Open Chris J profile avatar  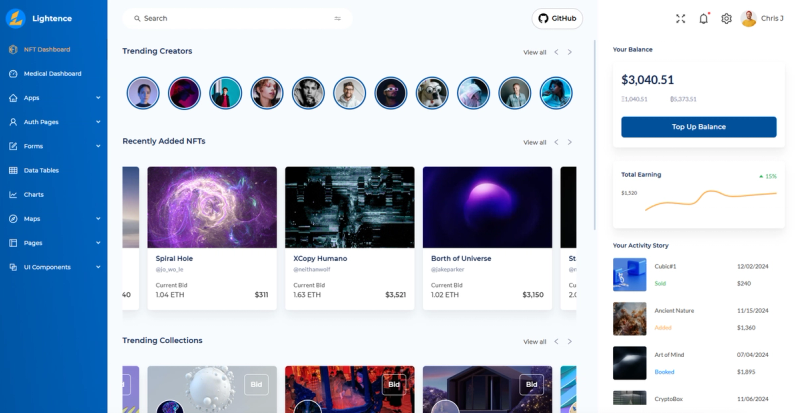tap(748, 18)
